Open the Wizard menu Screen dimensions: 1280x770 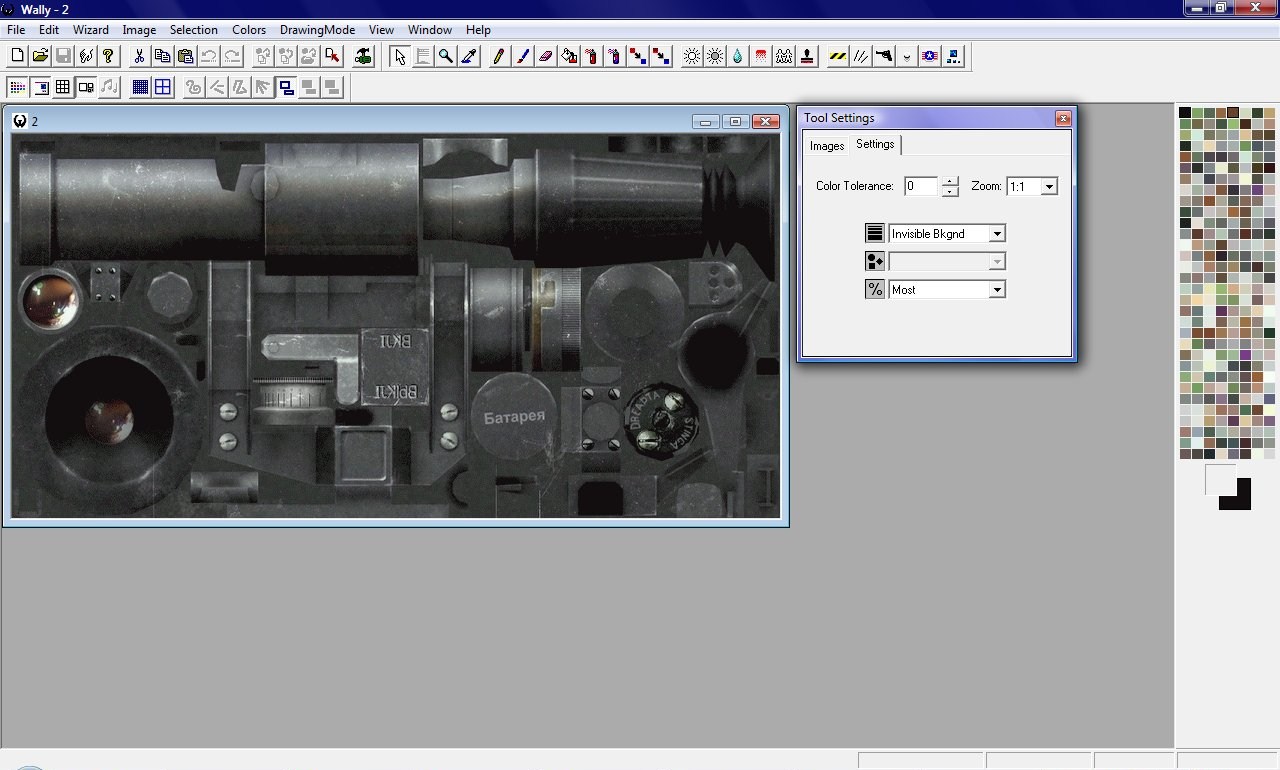[90, 29]
